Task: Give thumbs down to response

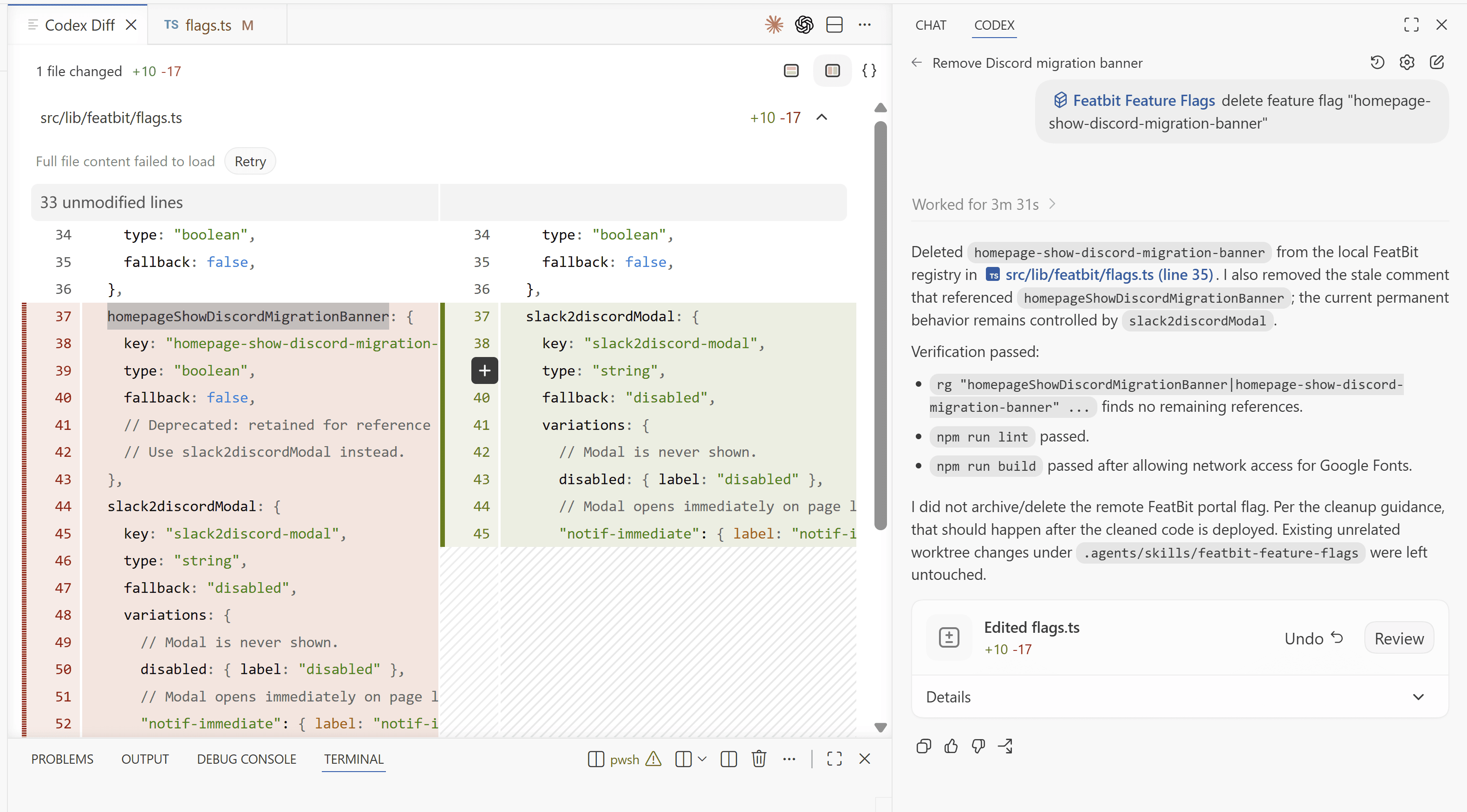Action: pyautogui.click(x=978, y=746)
